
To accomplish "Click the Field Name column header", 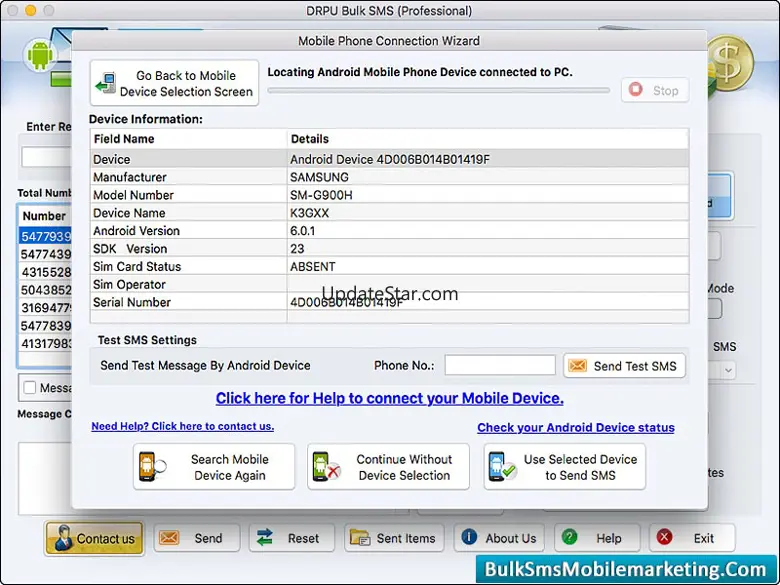I will 189,139.
